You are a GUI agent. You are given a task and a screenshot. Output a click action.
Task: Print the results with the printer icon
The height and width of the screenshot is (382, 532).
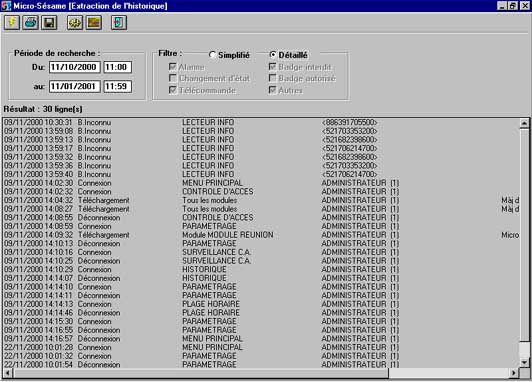[31, 23]
